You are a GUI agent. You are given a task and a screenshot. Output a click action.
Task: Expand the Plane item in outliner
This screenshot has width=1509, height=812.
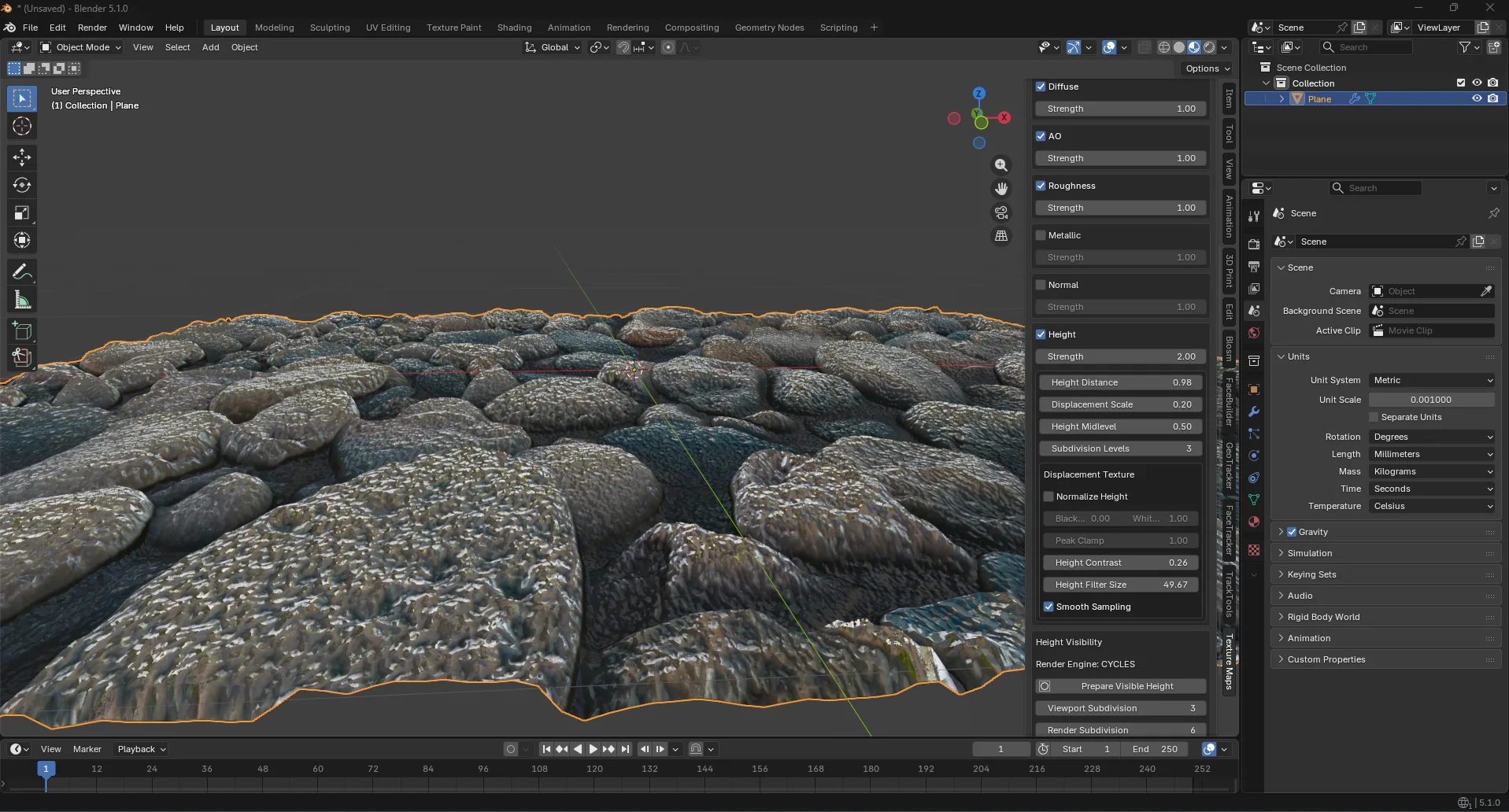pos(1282,98)
